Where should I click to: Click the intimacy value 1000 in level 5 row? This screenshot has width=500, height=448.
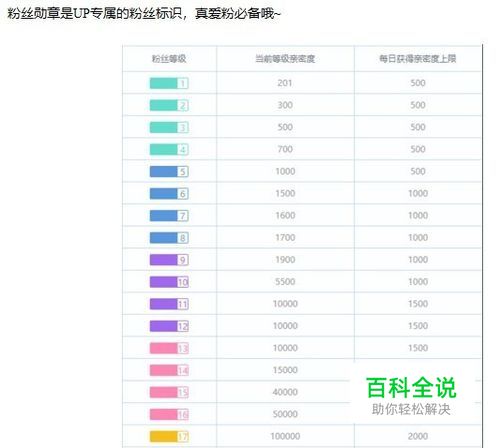(x=285, y=172)
